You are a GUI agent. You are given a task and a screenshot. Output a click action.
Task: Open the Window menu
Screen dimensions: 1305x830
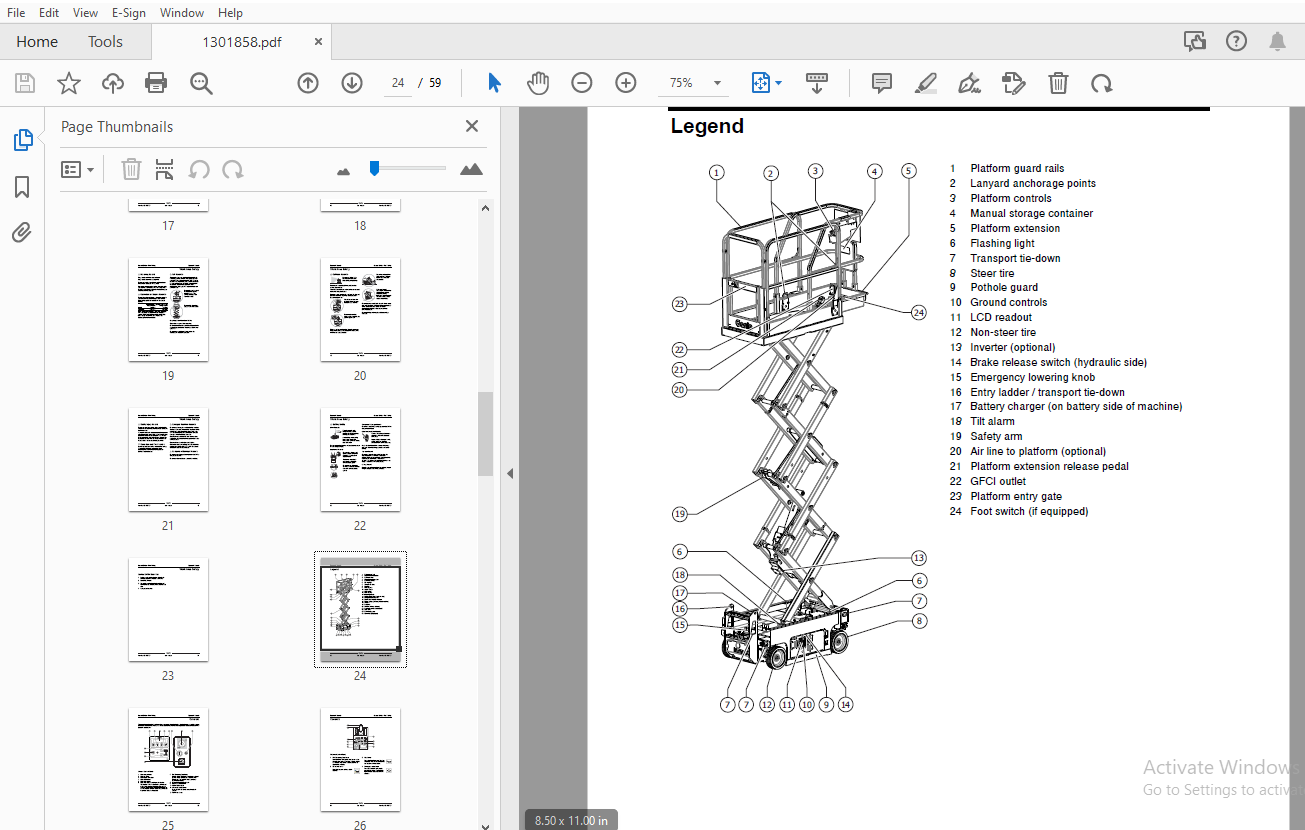(x=182, y=12)
